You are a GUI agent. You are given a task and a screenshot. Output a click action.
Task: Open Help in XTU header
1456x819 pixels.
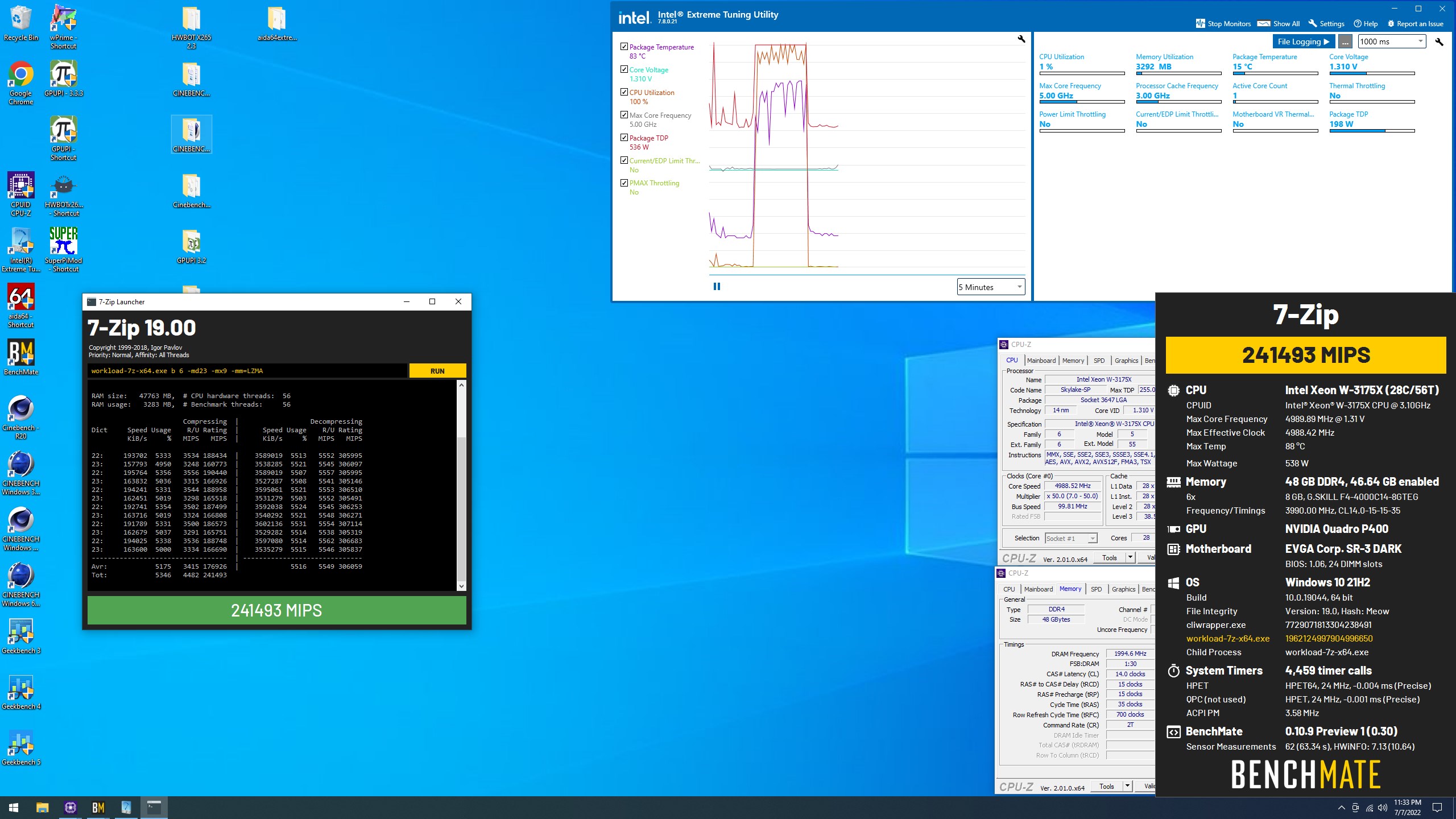(1366, 24)
